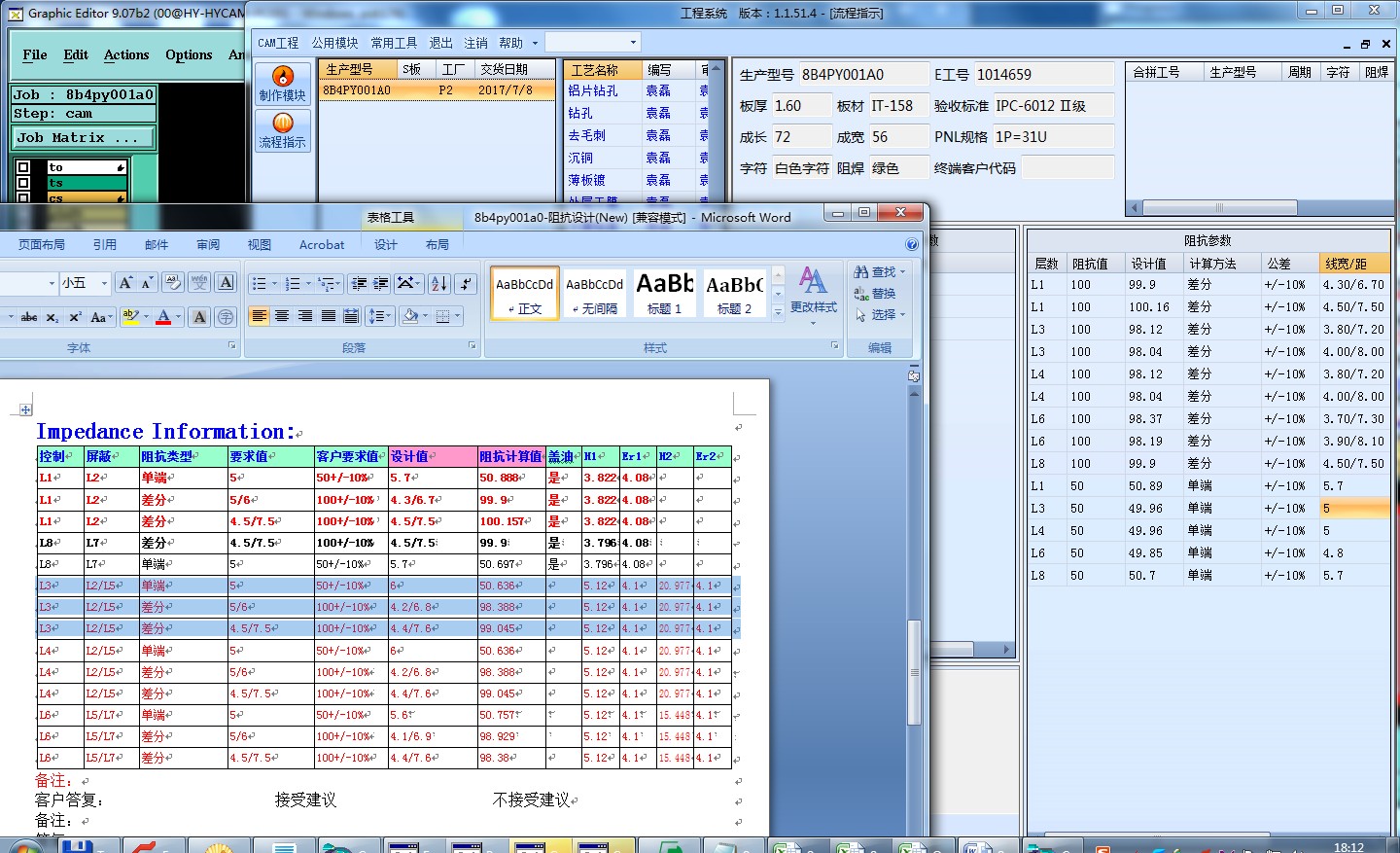The width and height of the screenshot is (1400, 853).
Task: Select the 标题 1 style
Action: [x=664, y=293]
